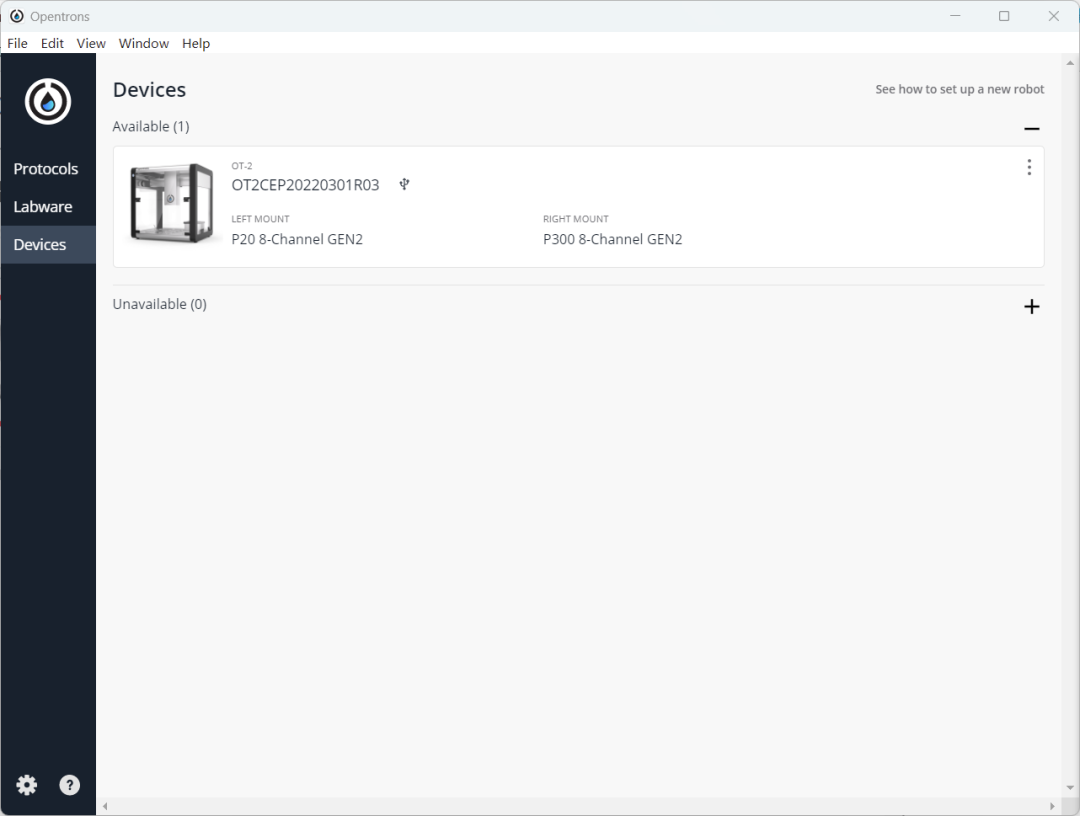Click the horizontal scrollbar left arrow

(x=105, y=806)
